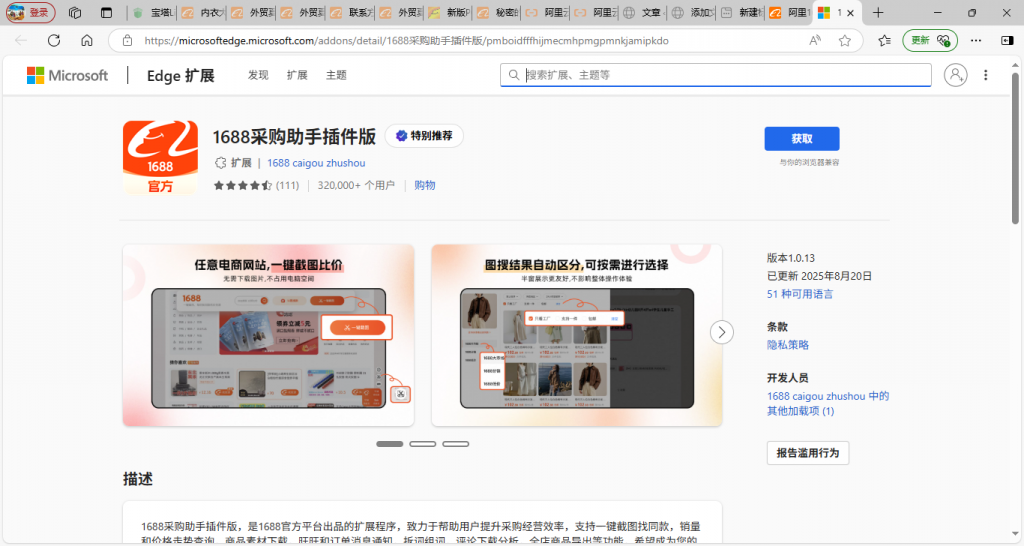View site information lock icon

coord(127,40)
